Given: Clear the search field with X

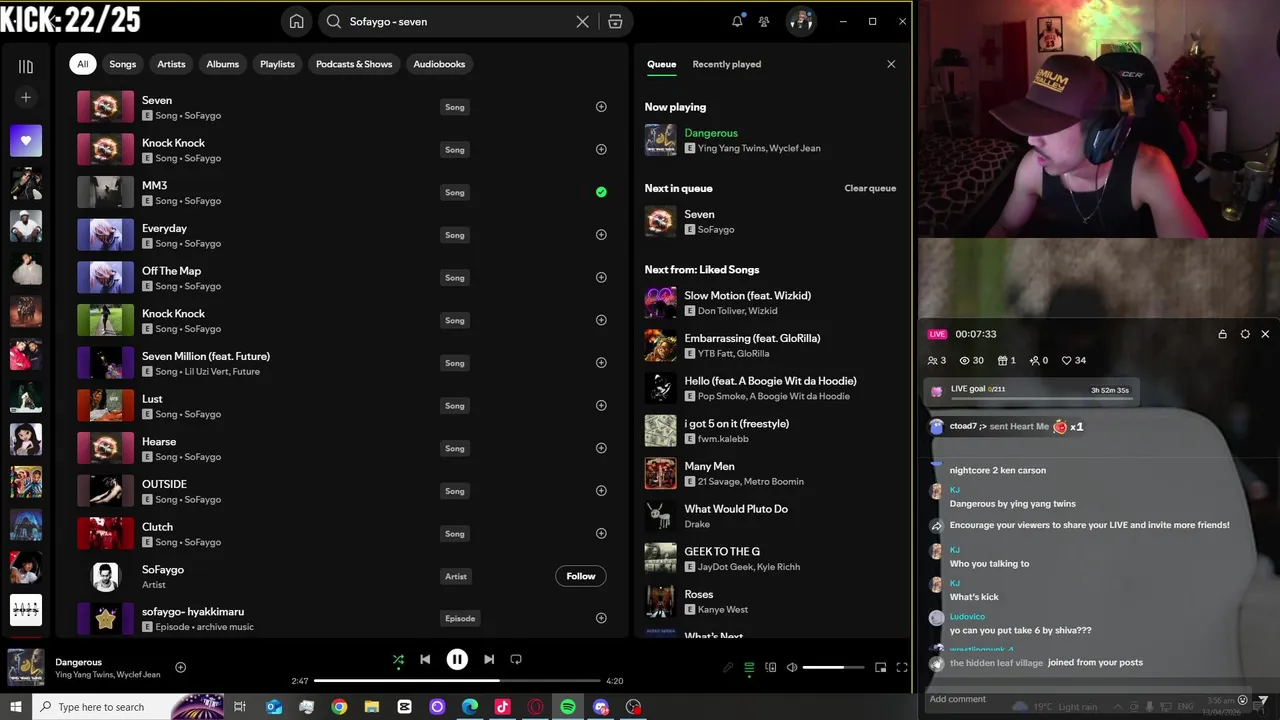Looking at the screenshot, I should coord(582,21).
